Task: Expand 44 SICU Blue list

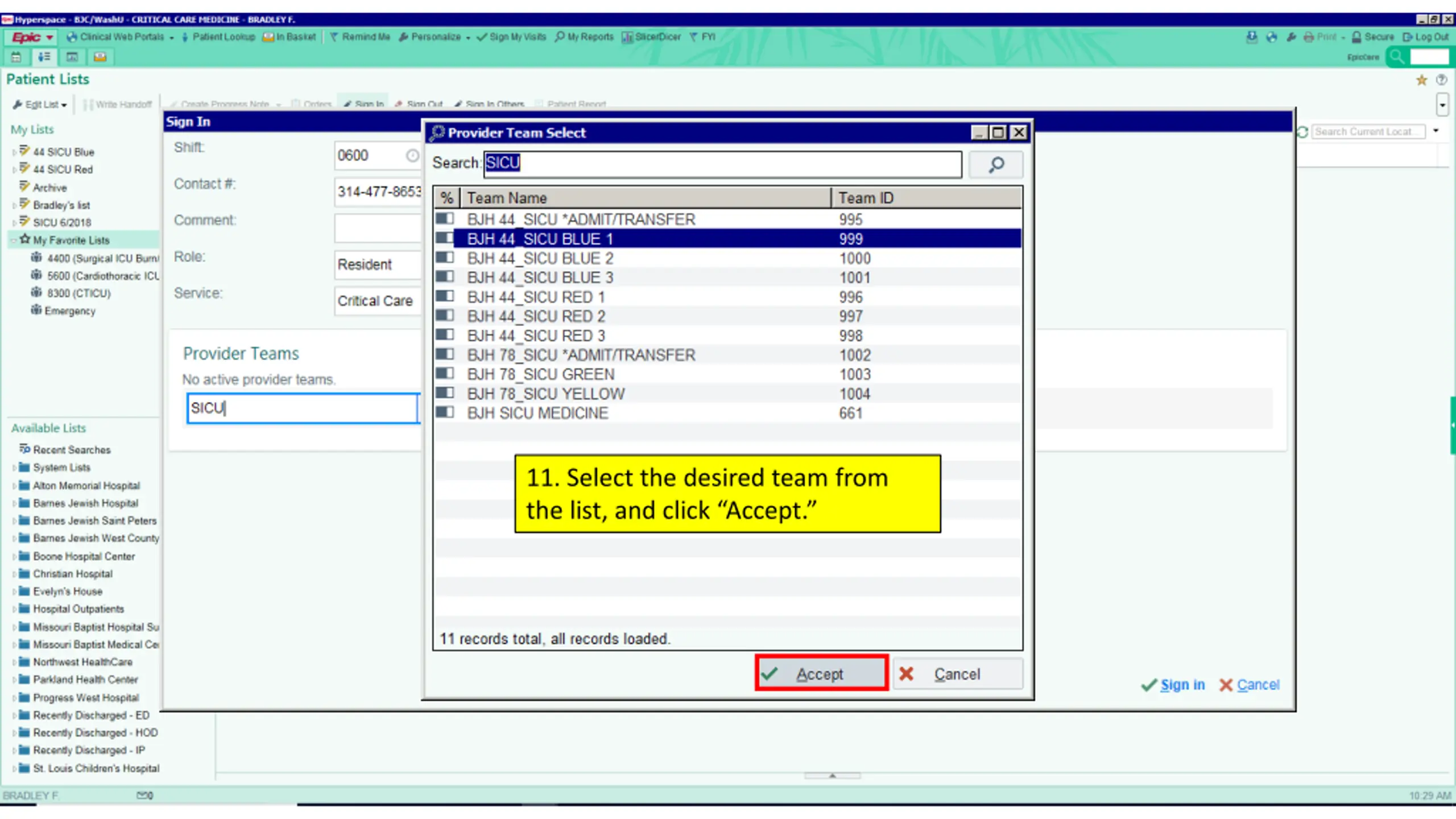Action: click(14, 152)
